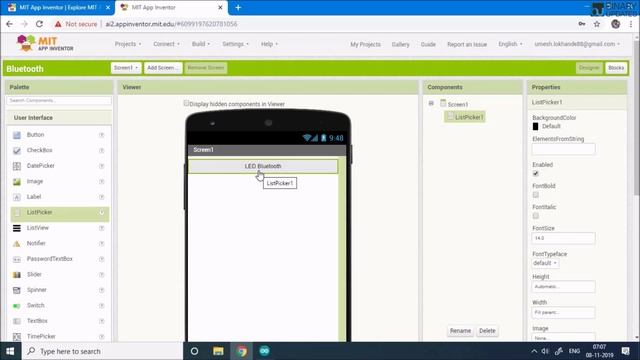This screenshot has width=640, height=360.
Task: Click the Add Screen button
Action: coord(163,68)
